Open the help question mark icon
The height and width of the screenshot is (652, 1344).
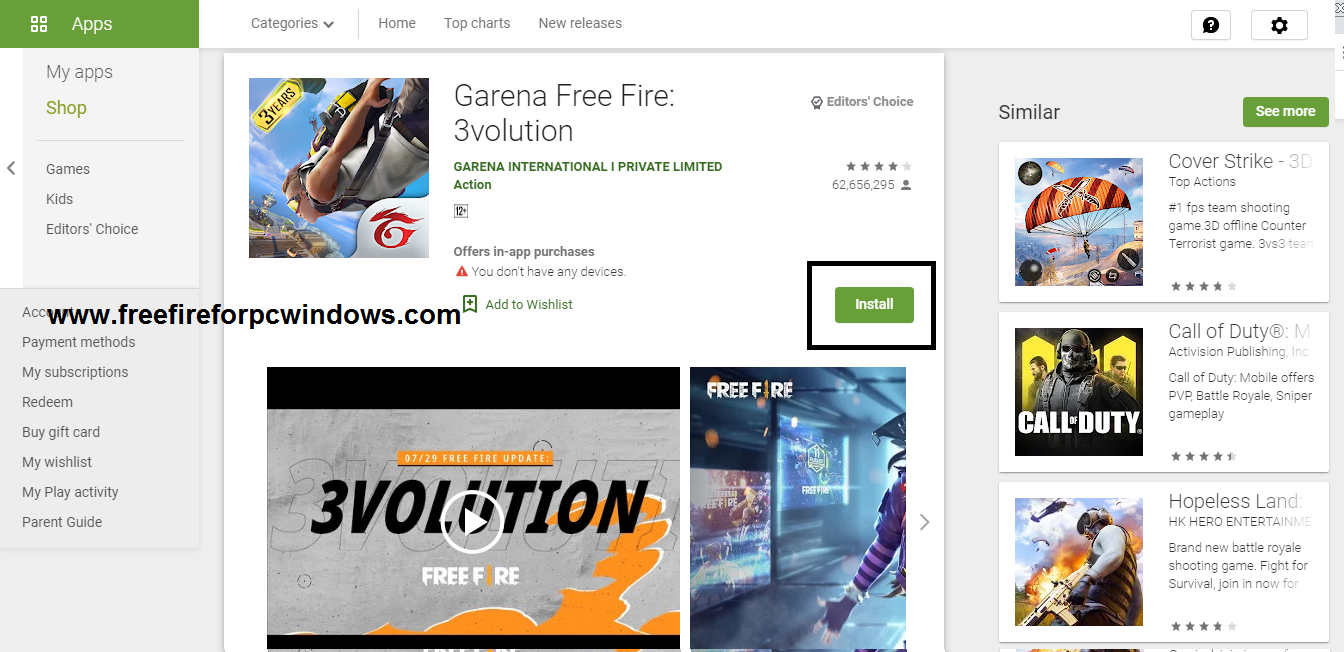click(x=1211, y=25)
